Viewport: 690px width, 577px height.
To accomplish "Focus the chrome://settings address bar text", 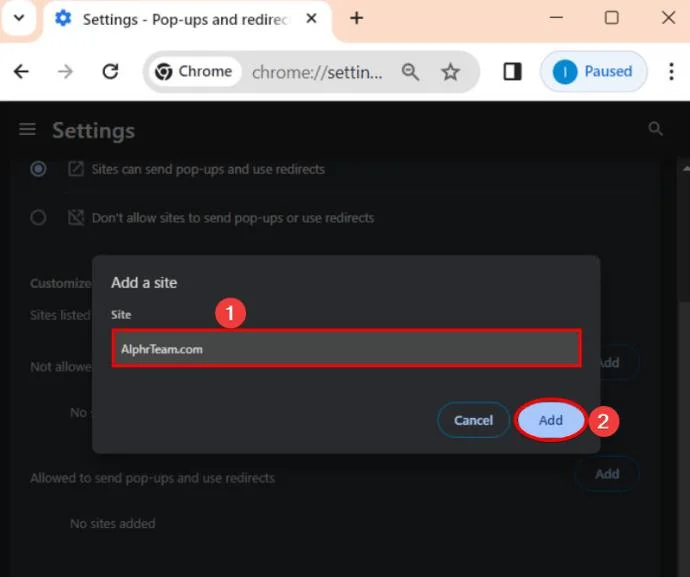I will coord(317,72).
